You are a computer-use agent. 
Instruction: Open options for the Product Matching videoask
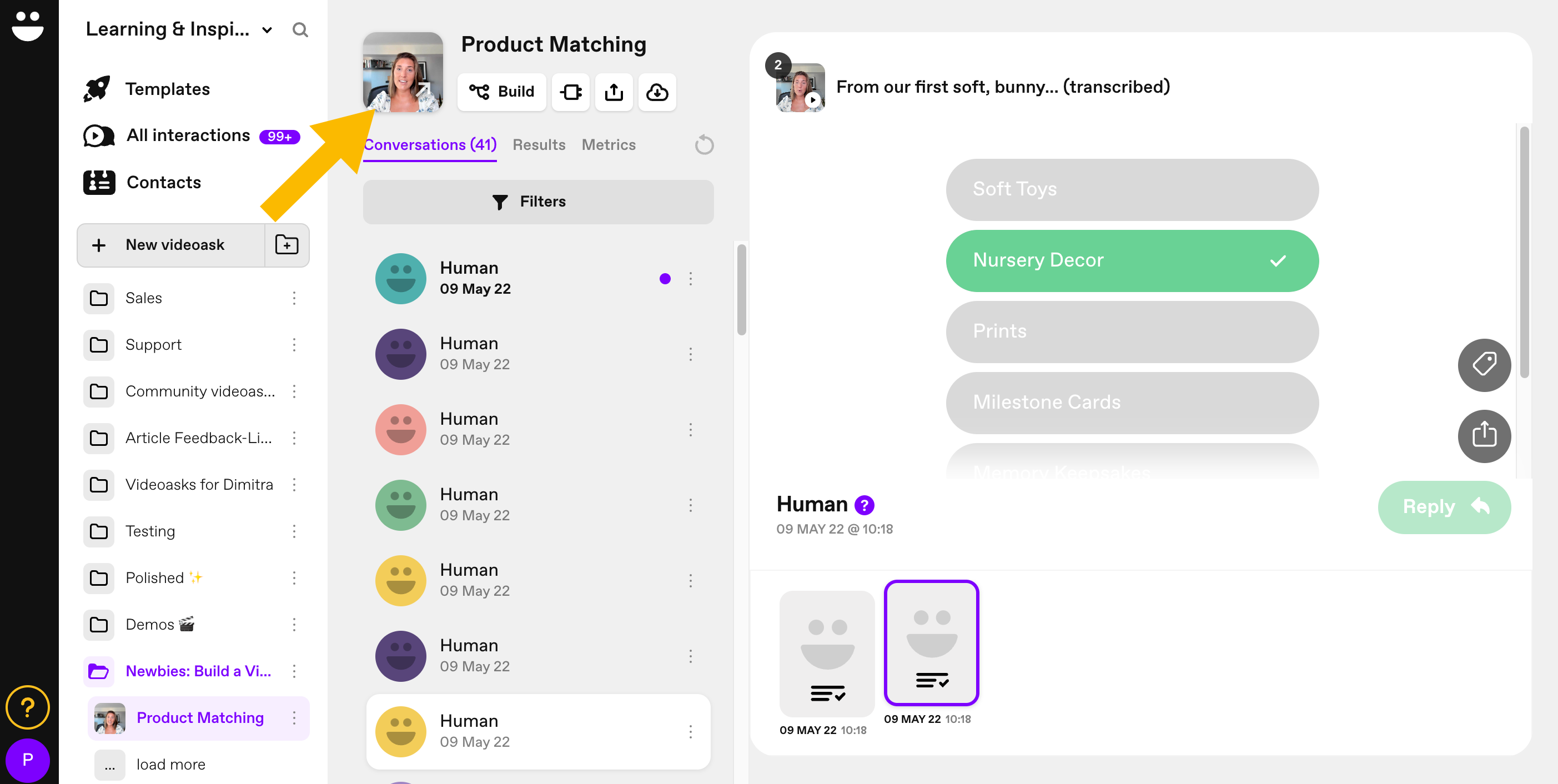(x=294, y=717)
